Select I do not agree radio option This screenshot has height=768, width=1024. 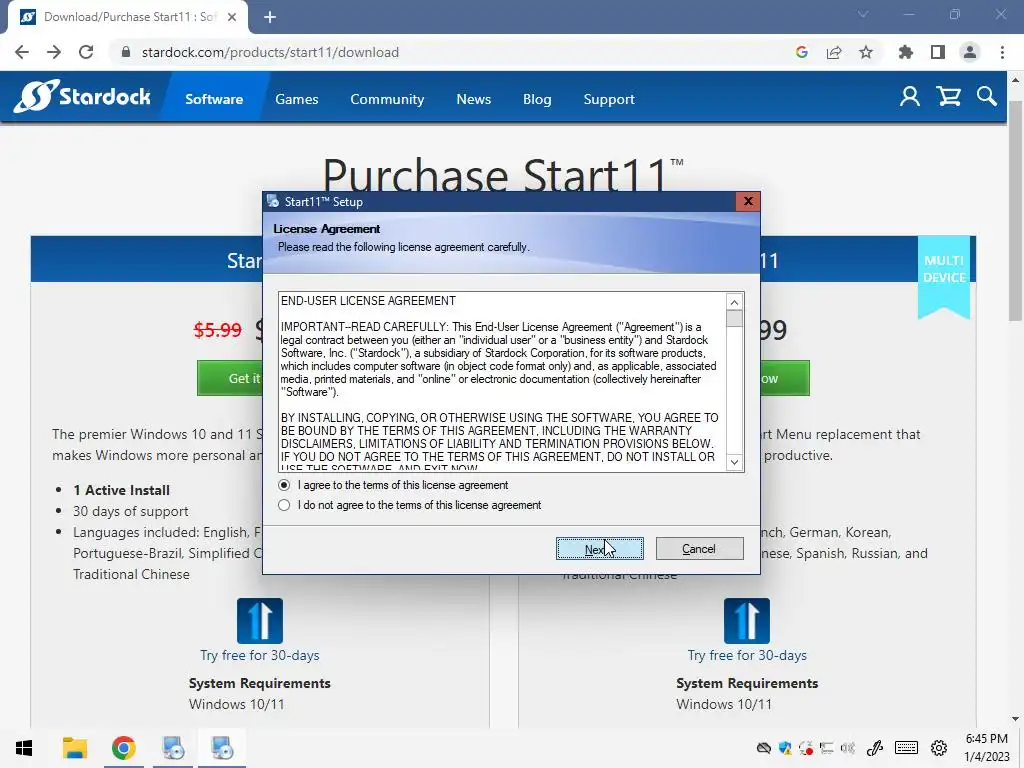coord(284,505)
